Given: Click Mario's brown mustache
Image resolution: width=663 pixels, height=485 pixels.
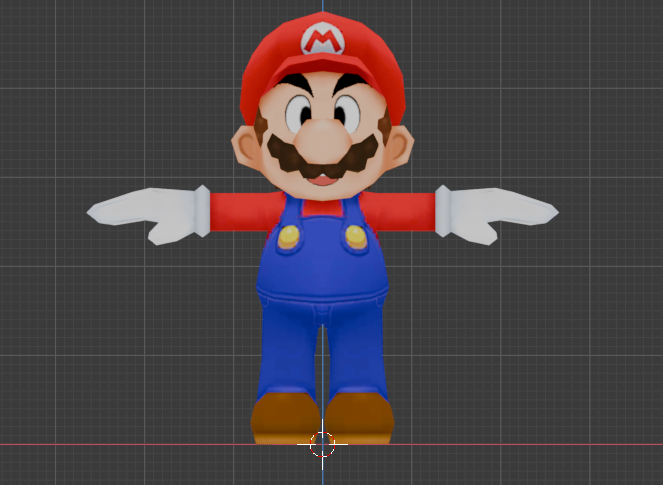Looking at the screenshot, I should point(323,157).
